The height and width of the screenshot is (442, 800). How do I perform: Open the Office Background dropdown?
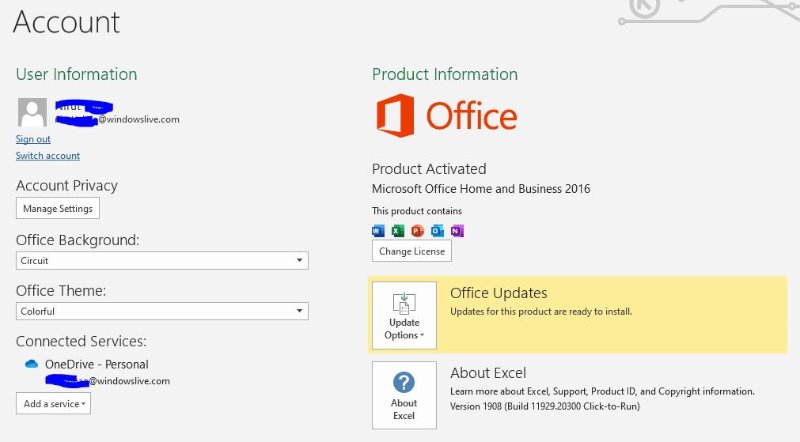point(162,260)
